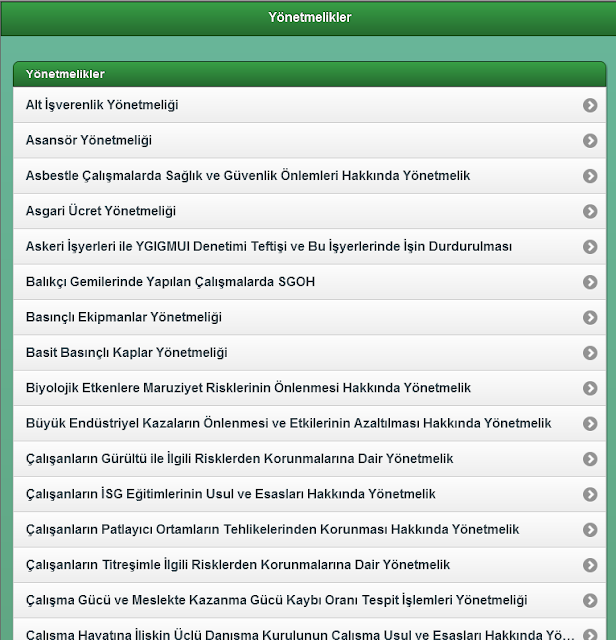Open Asbestle Çalışmalarda Sağlık ve Güvenlik regulation
Screen dimensions: 616x640
click(x=309, y=176)
